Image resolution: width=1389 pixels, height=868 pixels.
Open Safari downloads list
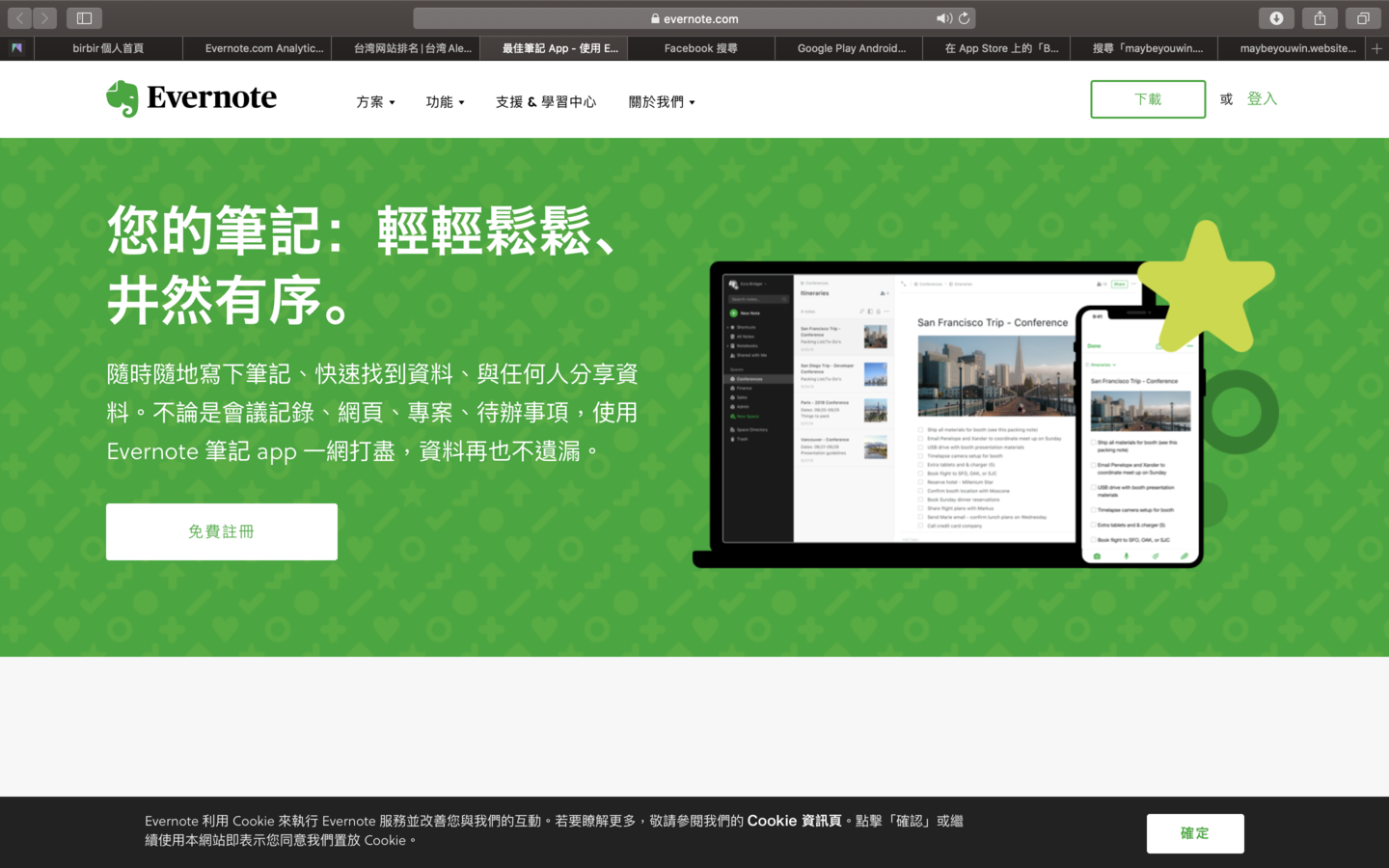tap(1276, 18)
